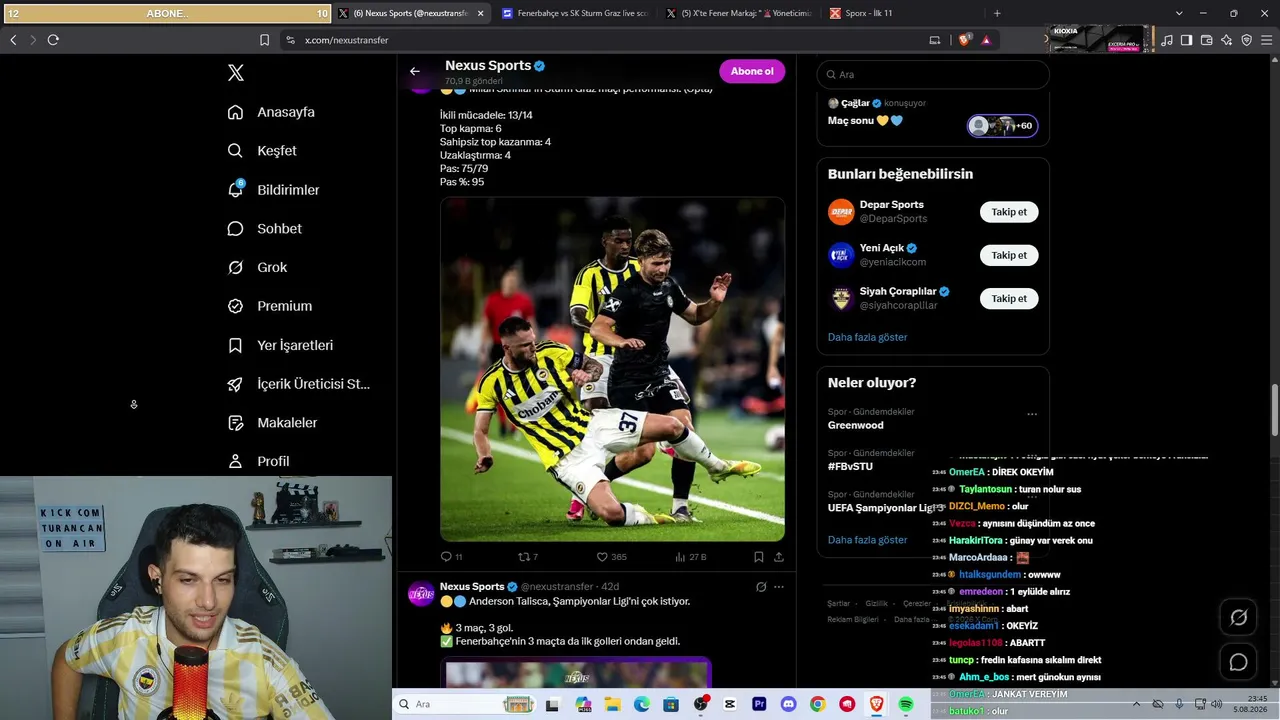The image size is (1280, 720).
Task: Toggle the browser sidebar panel
Action: point(1186,40)
